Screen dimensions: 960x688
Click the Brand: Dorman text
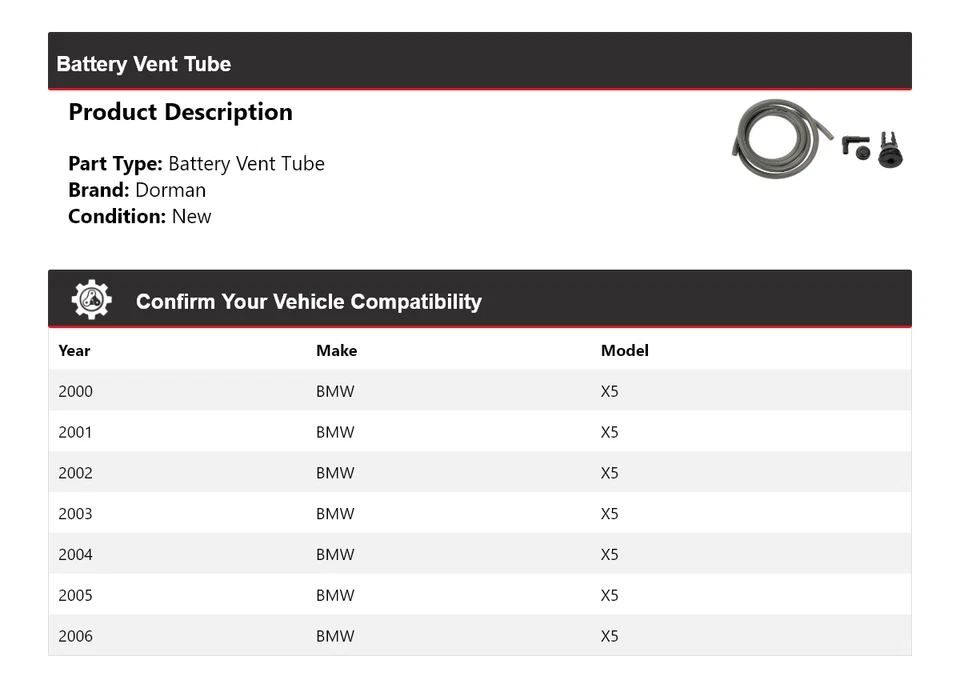[x=137, y=190]
